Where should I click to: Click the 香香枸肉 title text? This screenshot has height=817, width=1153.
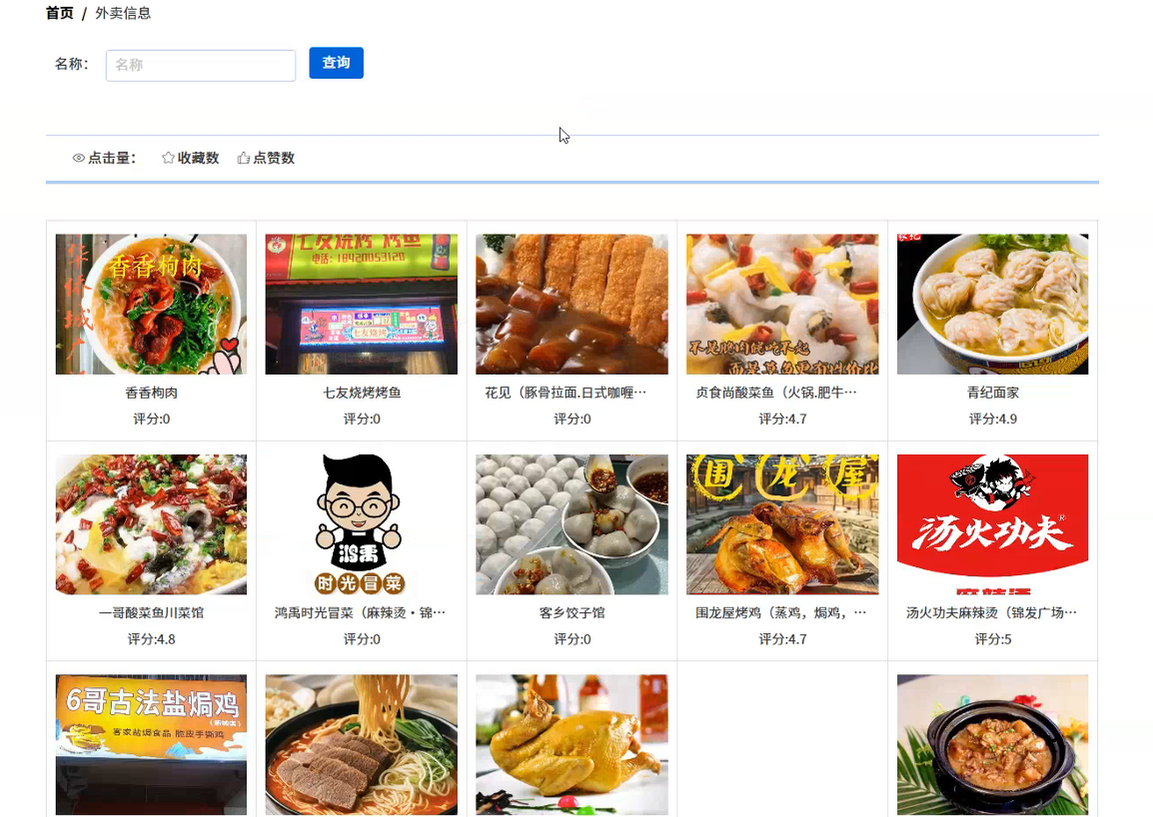(x=151, y=393)
